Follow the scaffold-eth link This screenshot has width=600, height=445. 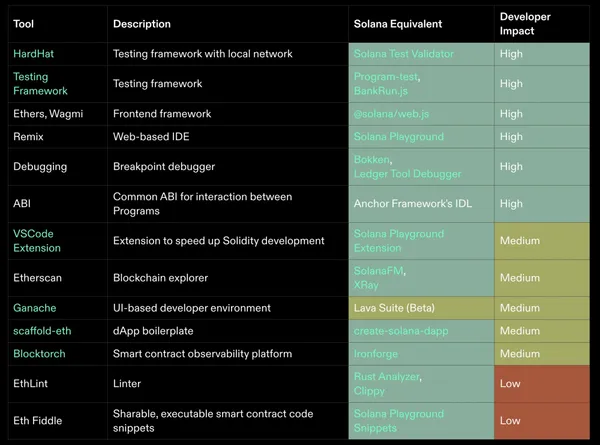pyautogui.click(x=41, y=331)
